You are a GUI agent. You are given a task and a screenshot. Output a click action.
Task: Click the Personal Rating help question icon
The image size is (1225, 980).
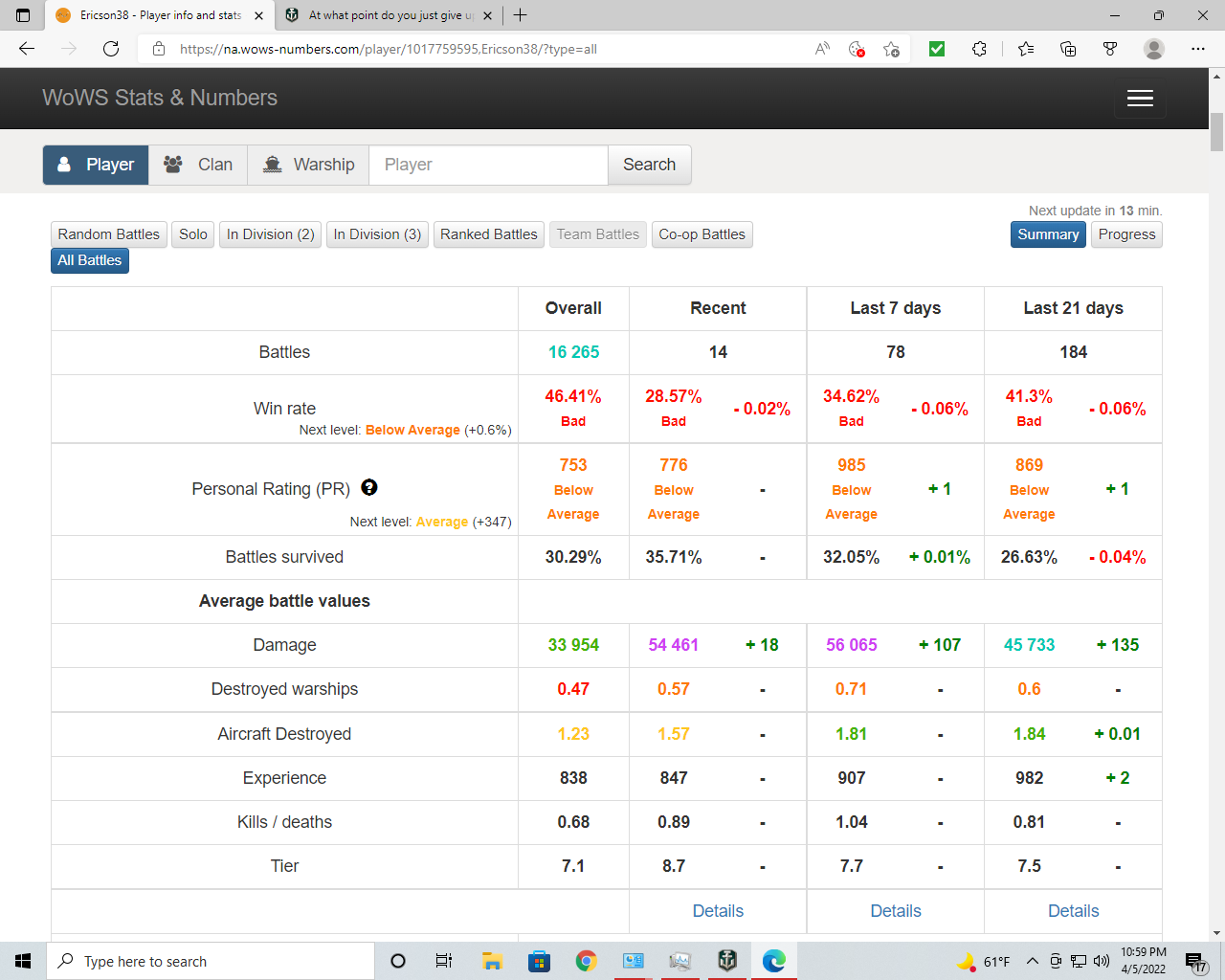click(x=369, y=488)
